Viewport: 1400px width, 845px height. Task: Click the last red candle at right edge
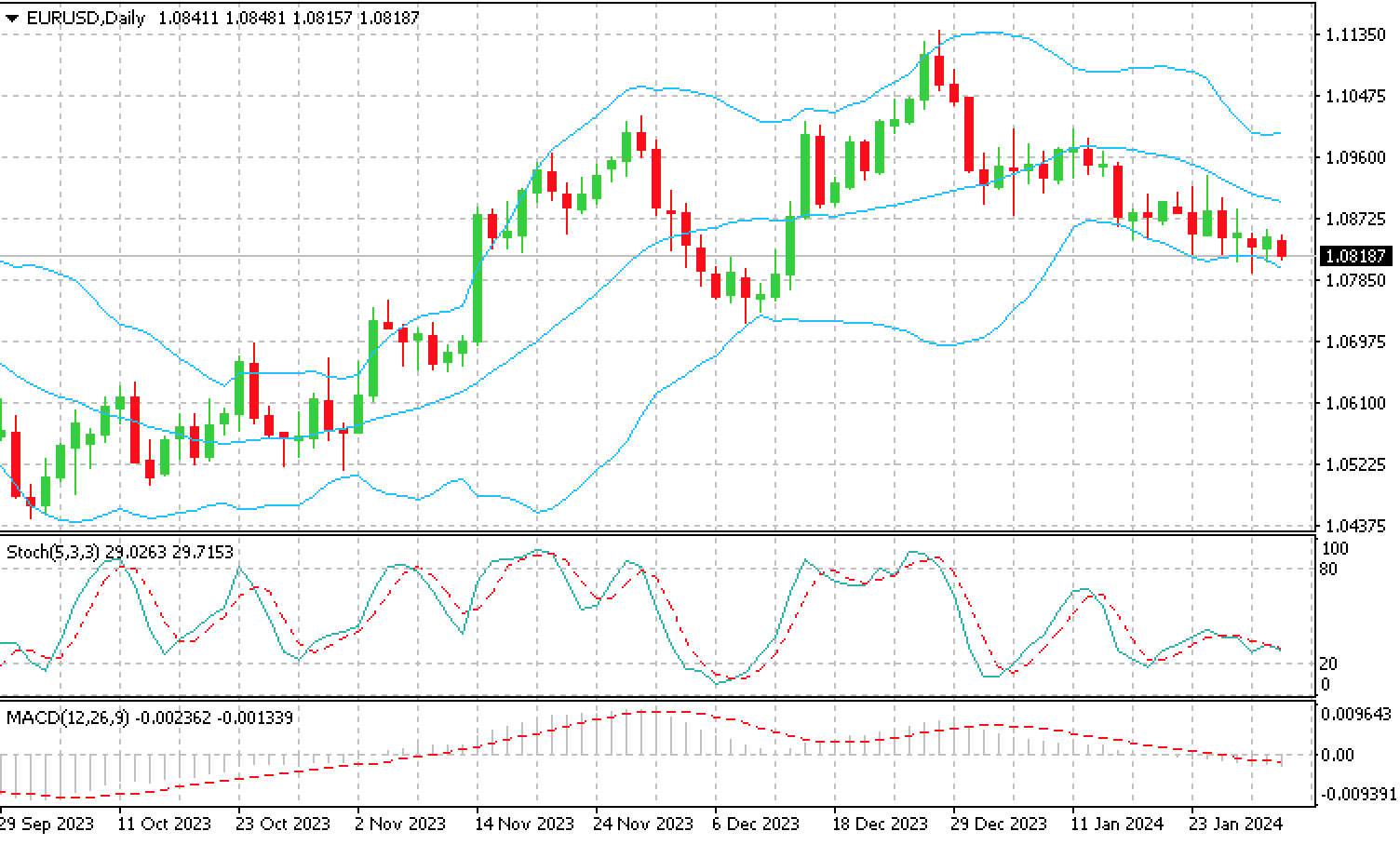pos(1282,248)
